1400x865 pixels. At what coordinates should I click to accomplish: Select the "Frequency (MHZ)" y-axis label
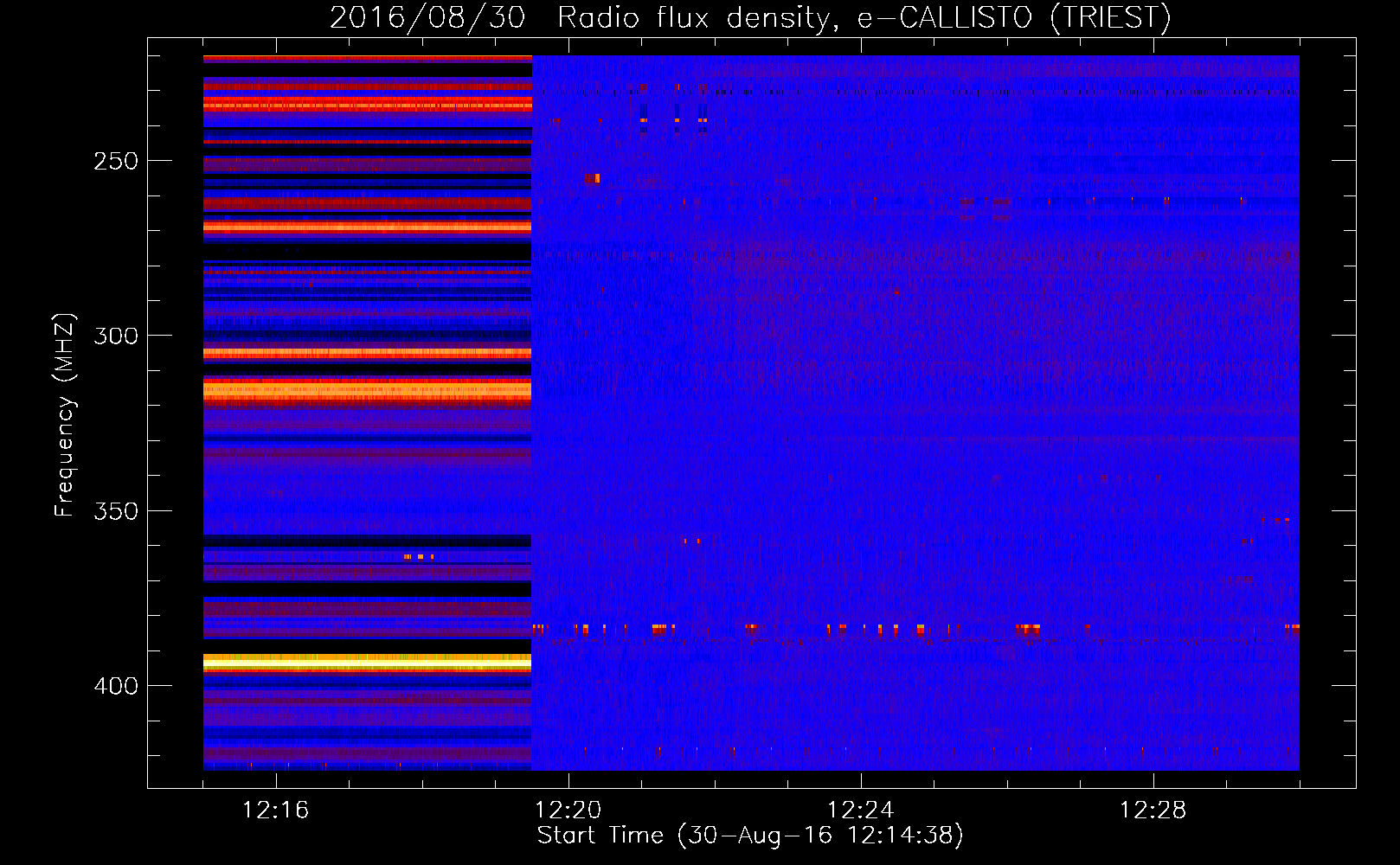pos(65,414)
